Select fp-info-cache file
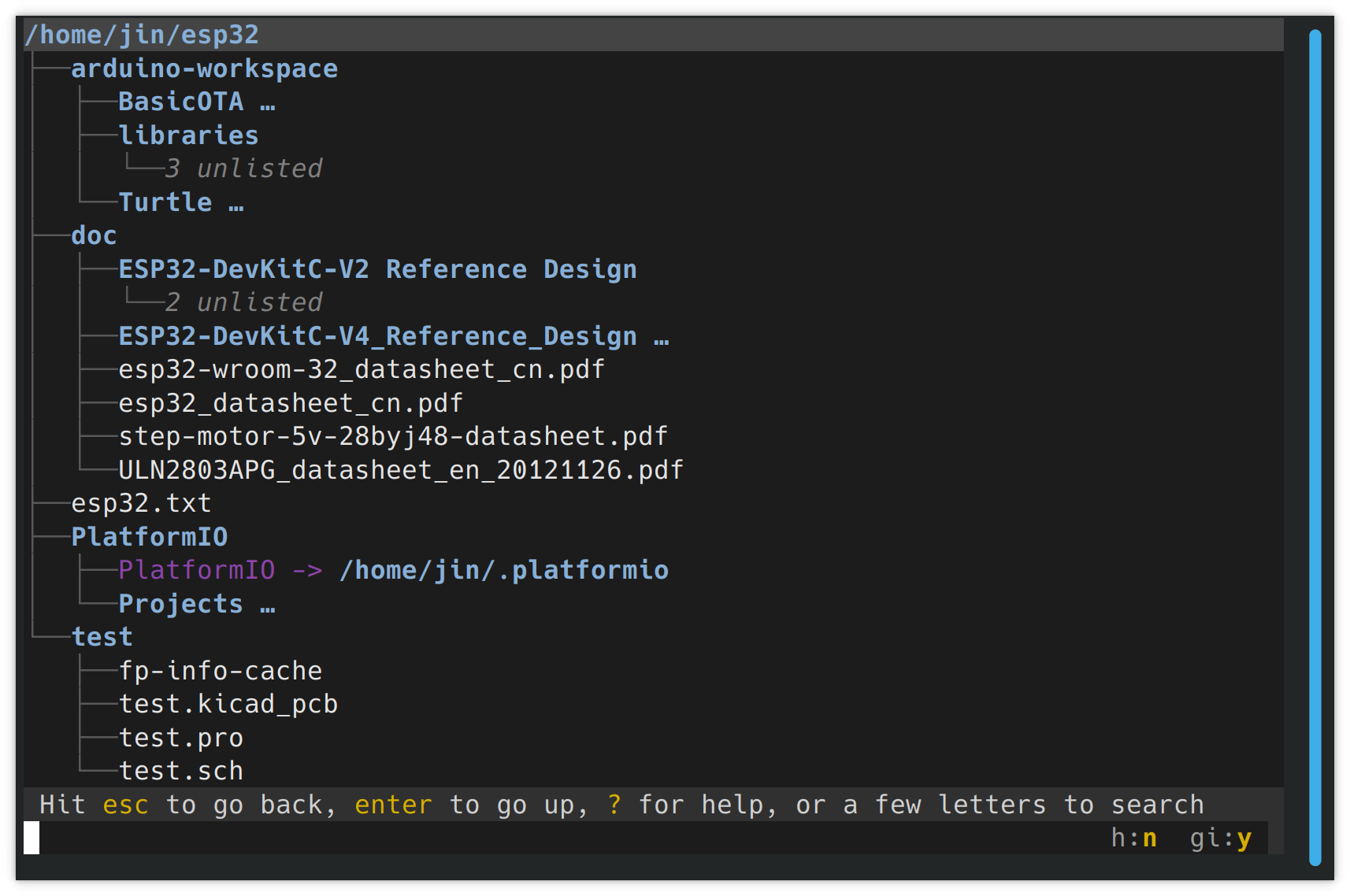 (221, 671)
